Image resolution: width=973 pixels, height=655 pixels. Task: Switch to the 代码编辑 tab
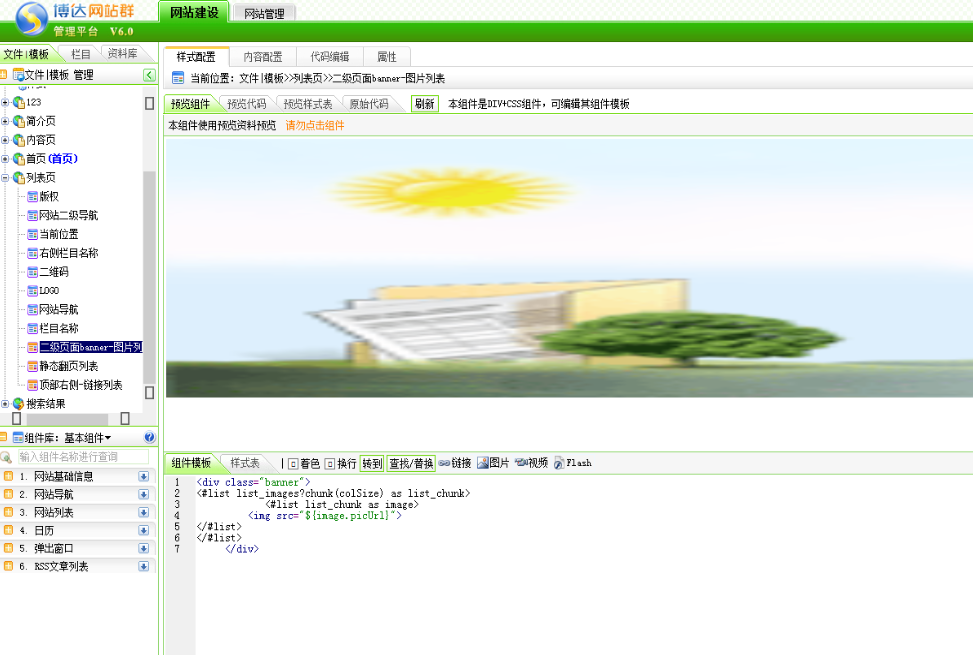[x=329, y=57]
